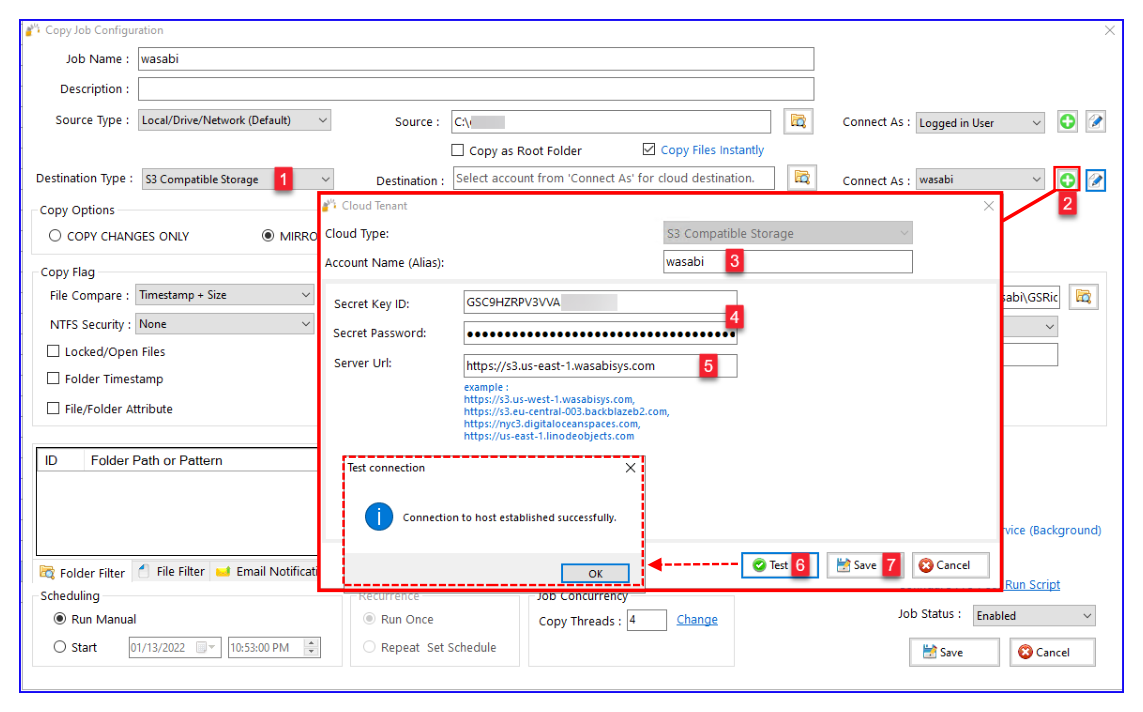The height and width of the screenshot is (712, 1143).
Task: Close the Test connection message box
Action: coord(631,468)
